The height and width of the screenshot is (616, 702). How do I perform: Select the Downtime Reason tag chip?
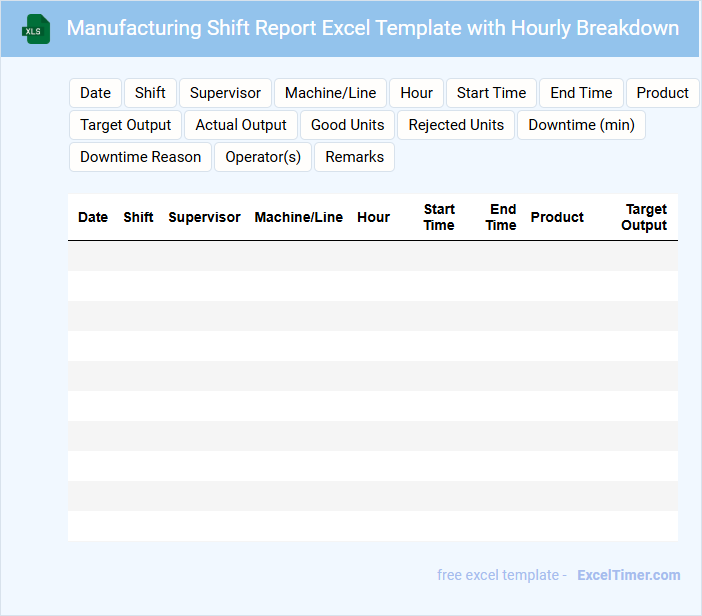point(140,157)
